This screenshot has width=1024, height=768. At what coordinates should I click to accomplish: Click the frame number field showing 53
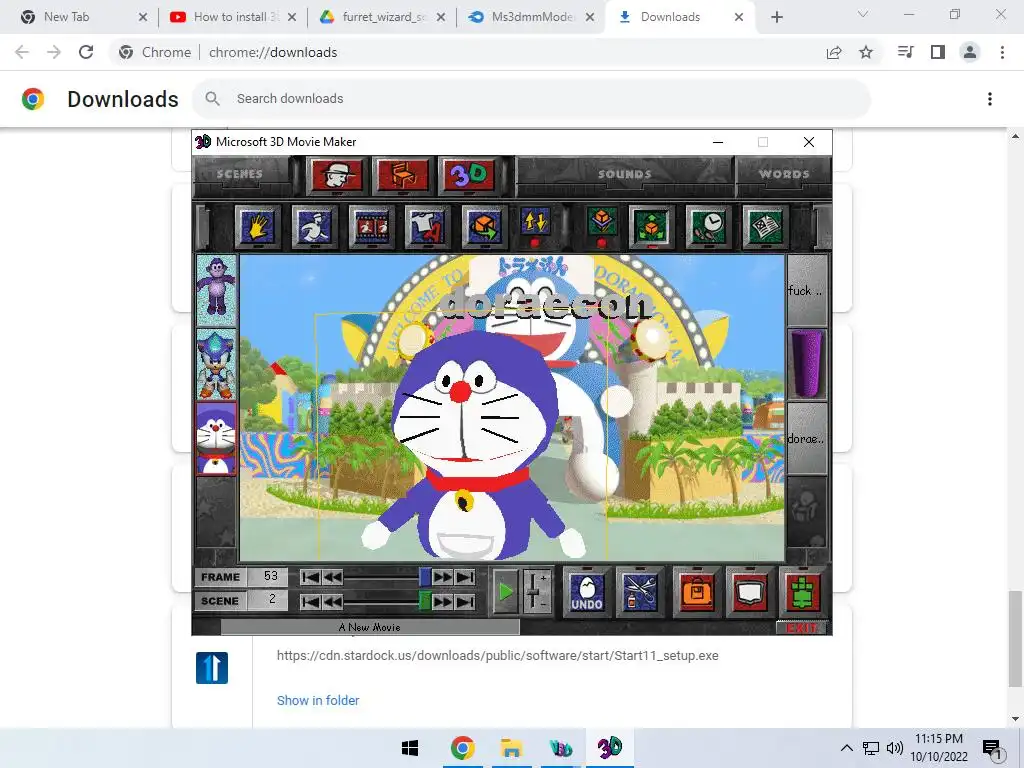point(270,576)
